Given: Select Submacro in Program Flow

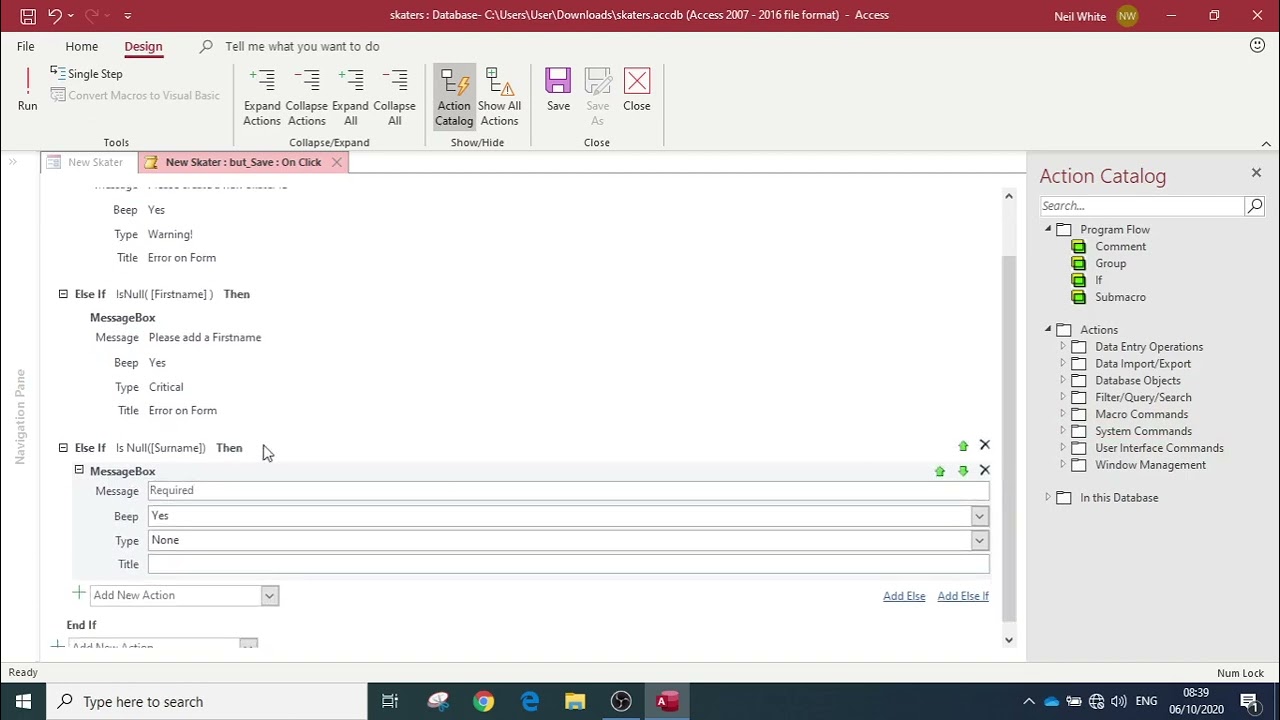Looking at the screenshot, I should tap(1120, 297).
